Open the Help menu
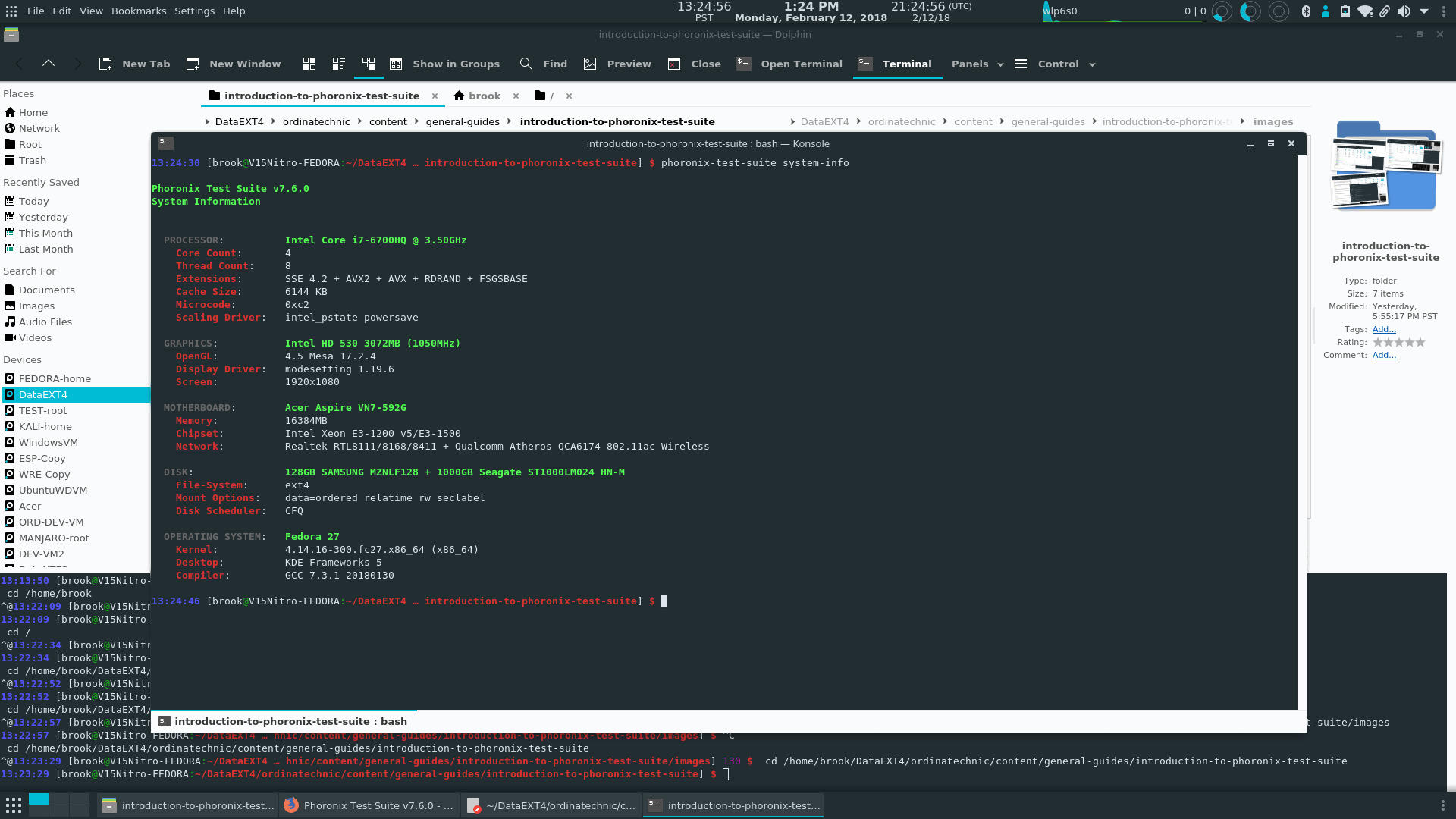 point(234,11)
